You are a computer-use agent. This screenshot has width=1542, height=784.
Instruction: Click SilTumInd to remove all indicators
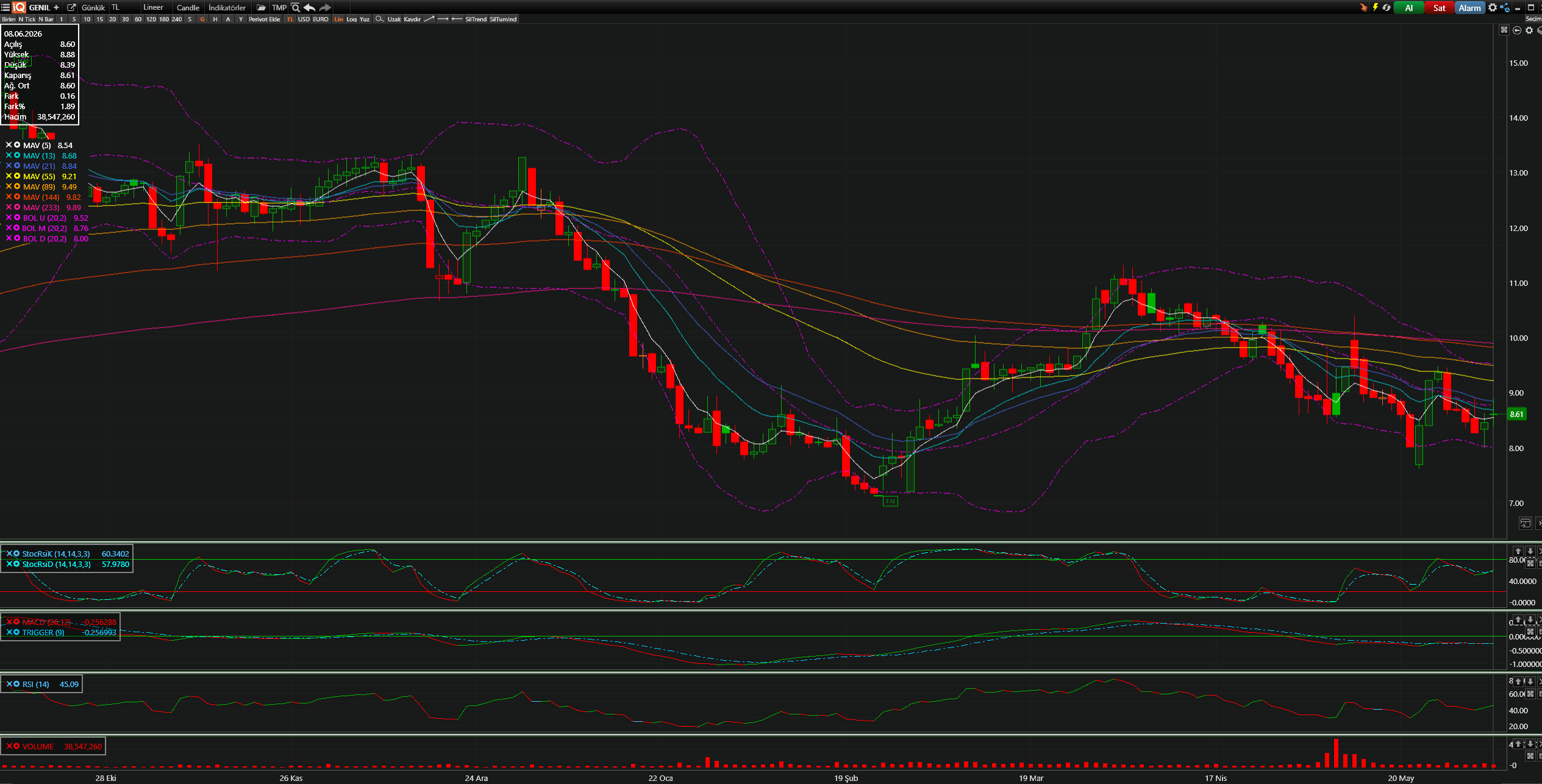[503, 19]
